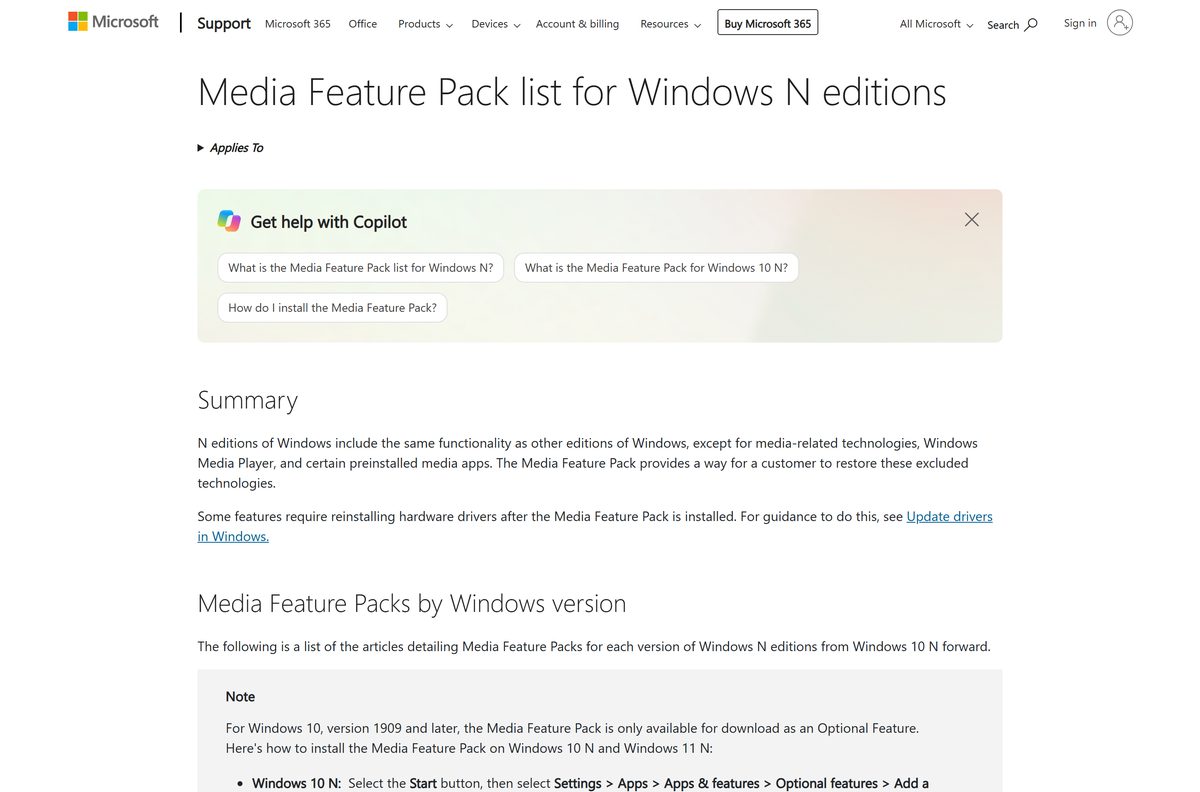Open Microsoft 365 in the navigation bar
This screenshot has height=792, width=1200.
point(298,24)
